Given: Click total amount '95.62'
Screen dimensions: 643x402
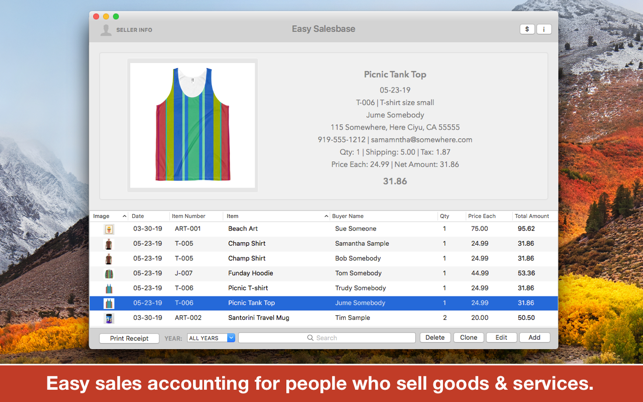Looking at the screenshot, I should click(526, 228).
